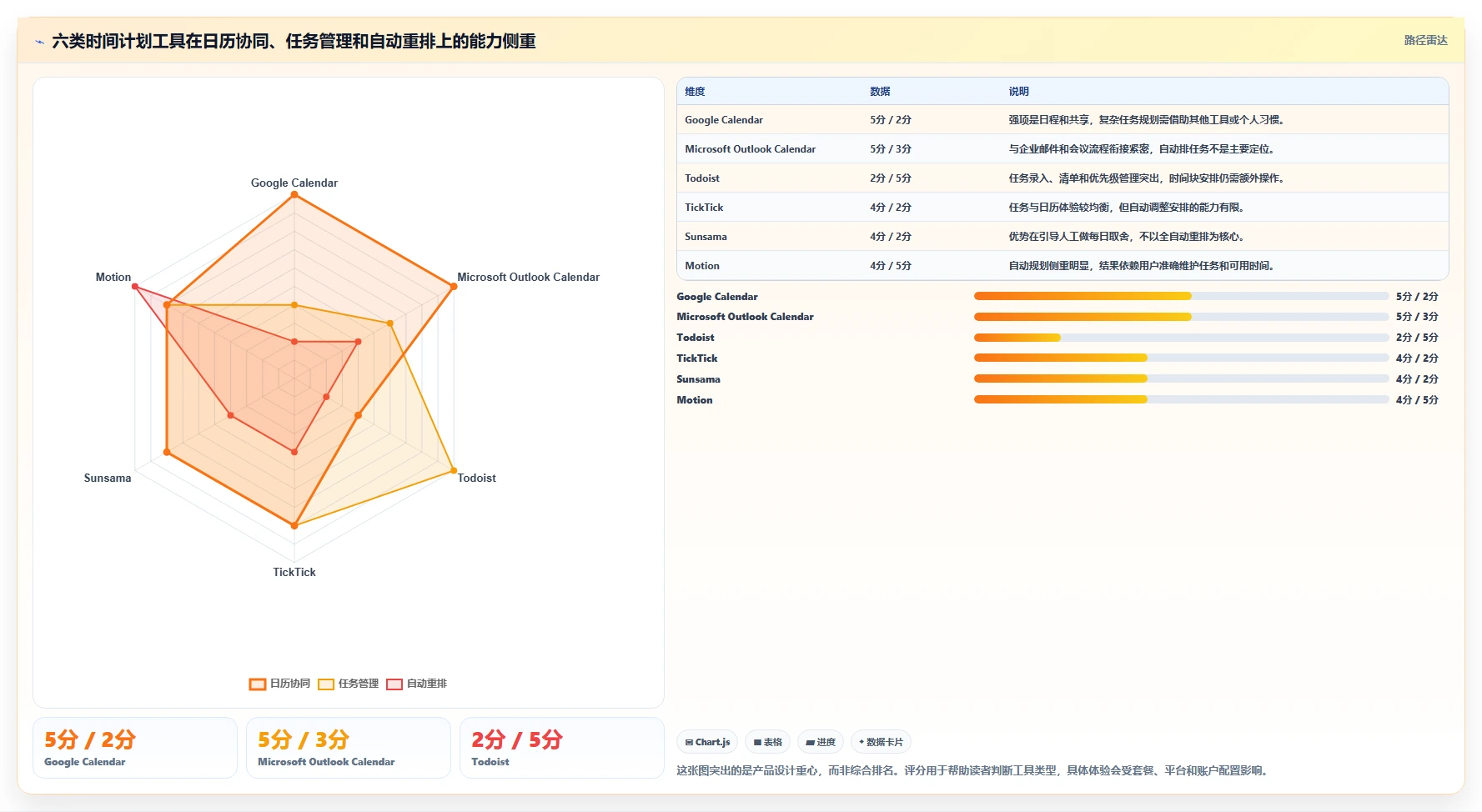Image resolution: width=1482 pixels, height=812 pixels.
Task: Click the Microsoft Outlook Calendar progress bar
Action: (x=1182, y=317)
